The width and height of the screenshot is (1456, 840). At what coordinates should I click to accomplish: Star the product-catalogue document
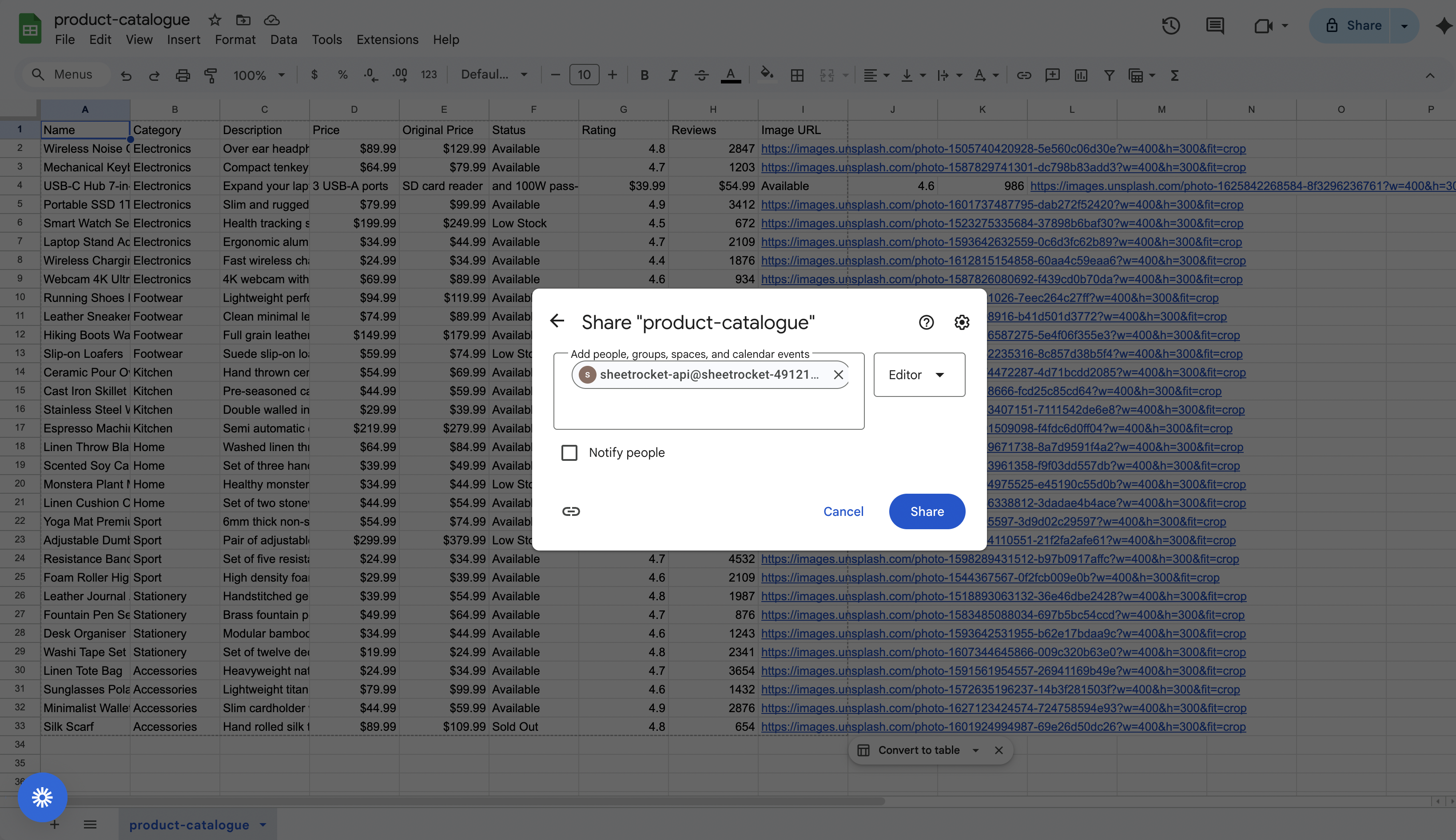215,20
